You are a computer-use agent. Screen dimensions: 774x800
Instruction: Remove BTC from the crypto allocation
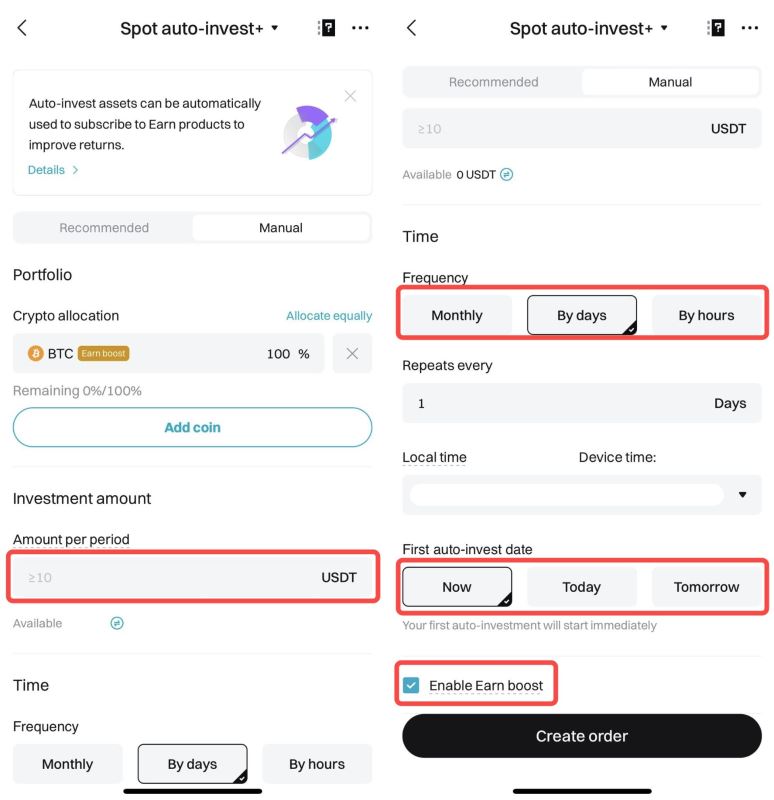(x=352, y=353)
